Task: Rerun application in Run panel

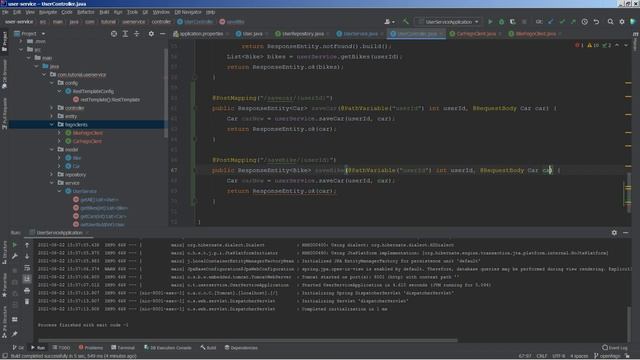Action: coord(15,245)
